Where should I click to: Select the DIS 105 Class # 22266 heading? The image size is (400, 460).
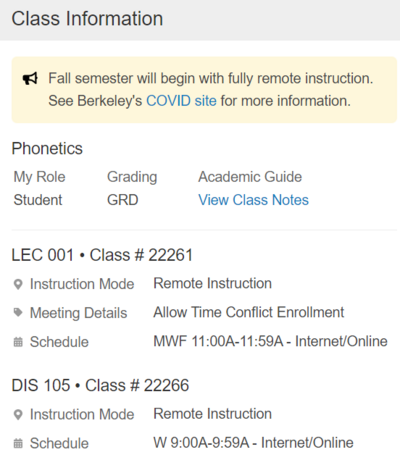tap(100, 386)
